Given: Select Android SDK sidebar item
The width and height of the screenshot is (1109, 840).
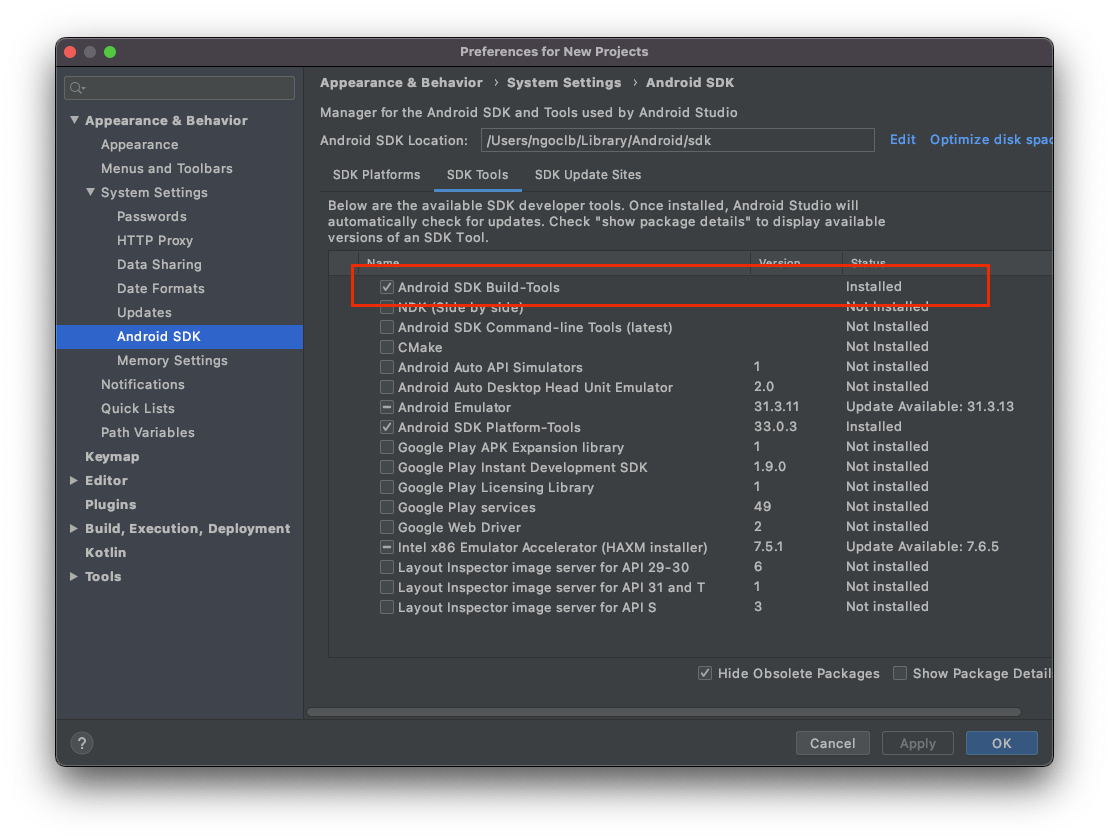Looking at the screenshot, I should 180,337.
